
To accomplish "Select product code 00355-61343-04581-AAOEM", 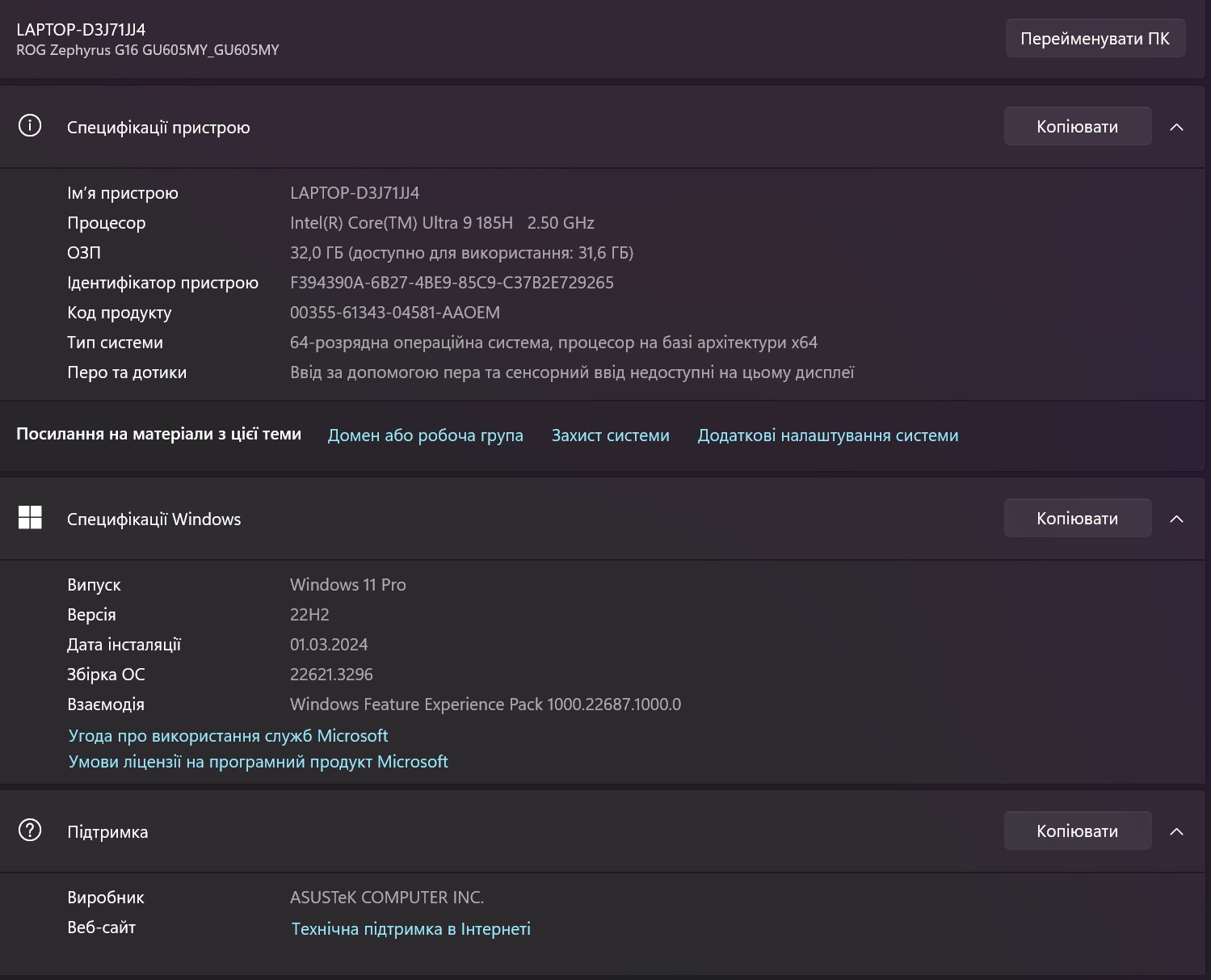I will [395, 313].
